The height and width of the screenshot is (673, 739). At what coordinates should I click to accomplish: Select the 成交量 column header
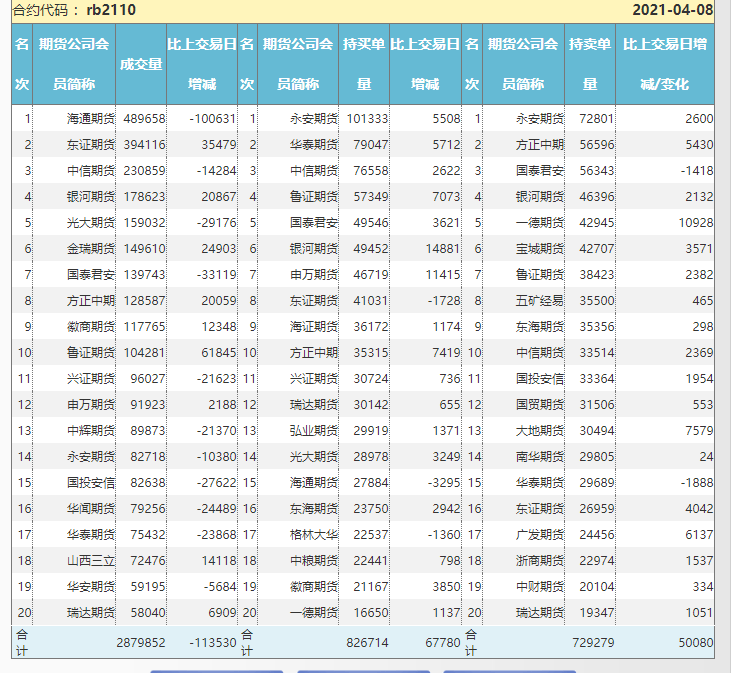coord(140,64)
